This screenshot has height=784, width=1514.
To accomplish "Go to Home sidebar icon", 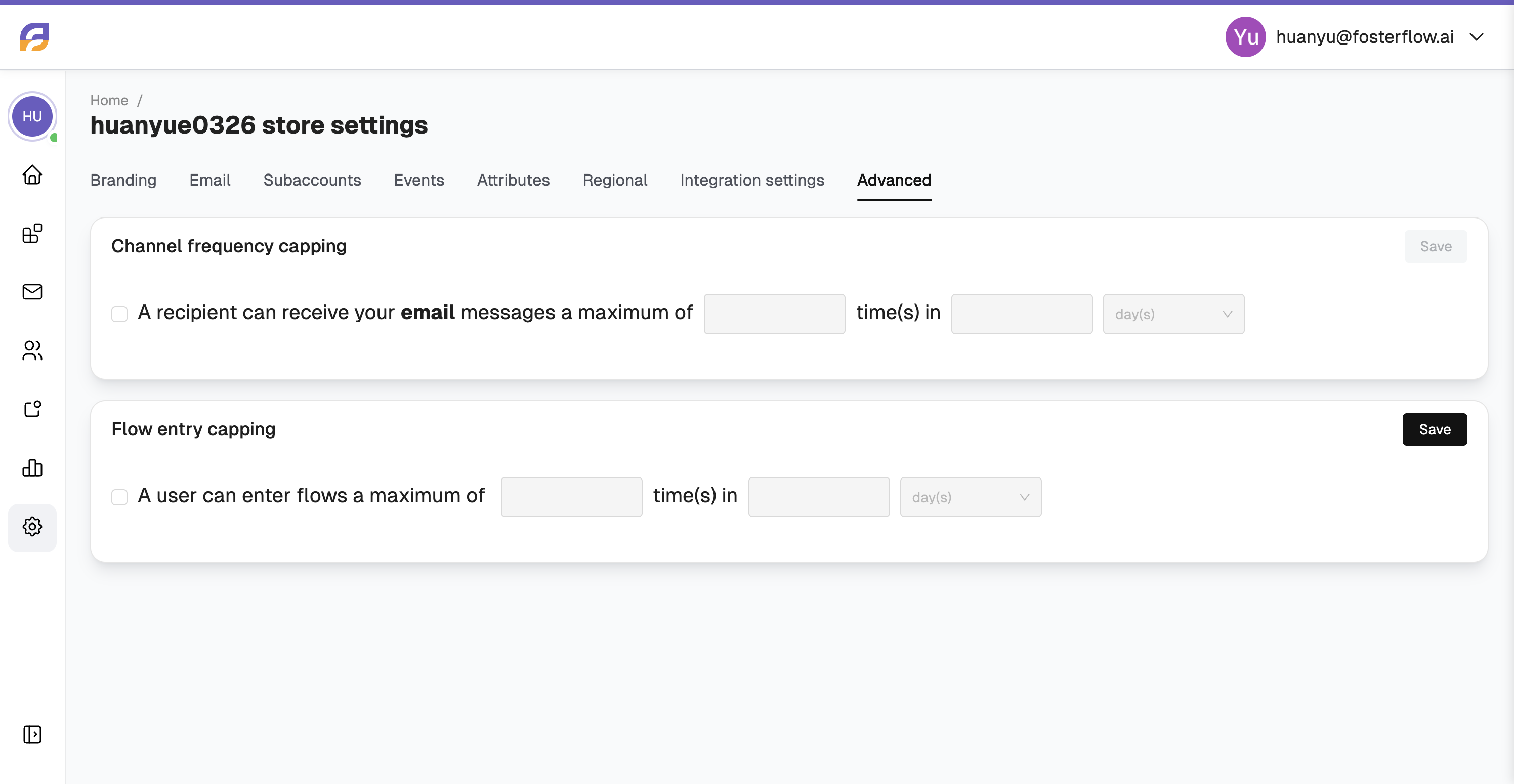I will click(32, 175).
